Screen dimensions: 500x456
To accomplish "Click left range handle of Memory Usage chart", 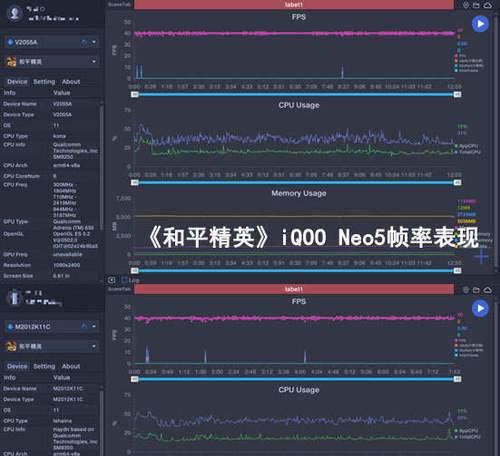I will [x=135, y=271].
